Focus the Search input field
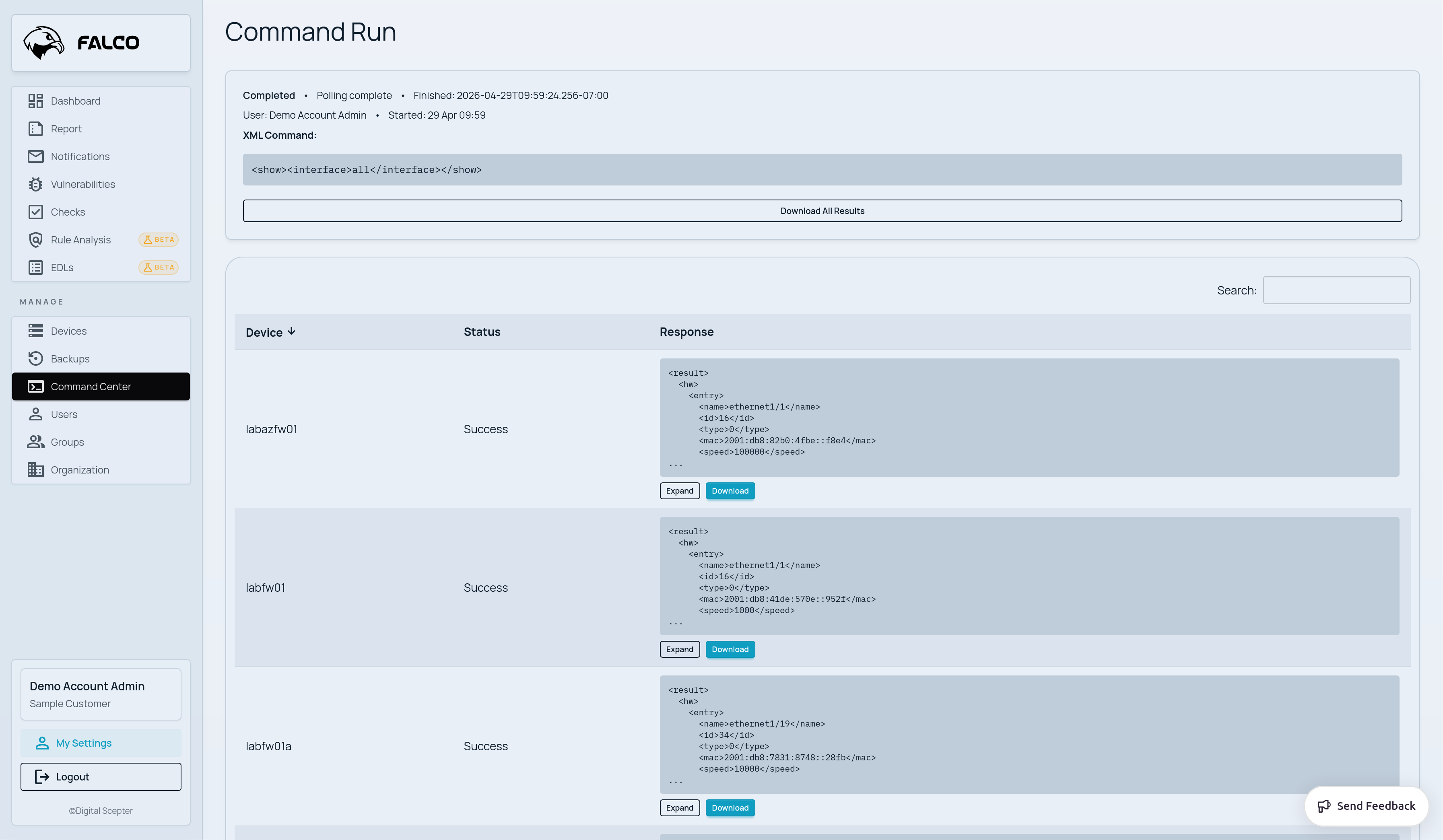1443x840 pixels. [x=1336, y=290]
